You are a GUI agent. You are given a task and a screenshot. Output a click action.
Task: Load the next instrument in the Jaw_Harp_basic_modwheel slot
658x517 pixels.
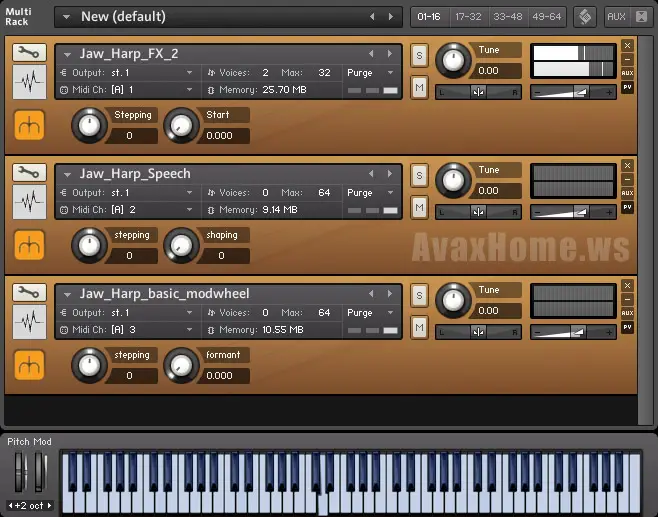click(x=390, y=294)
